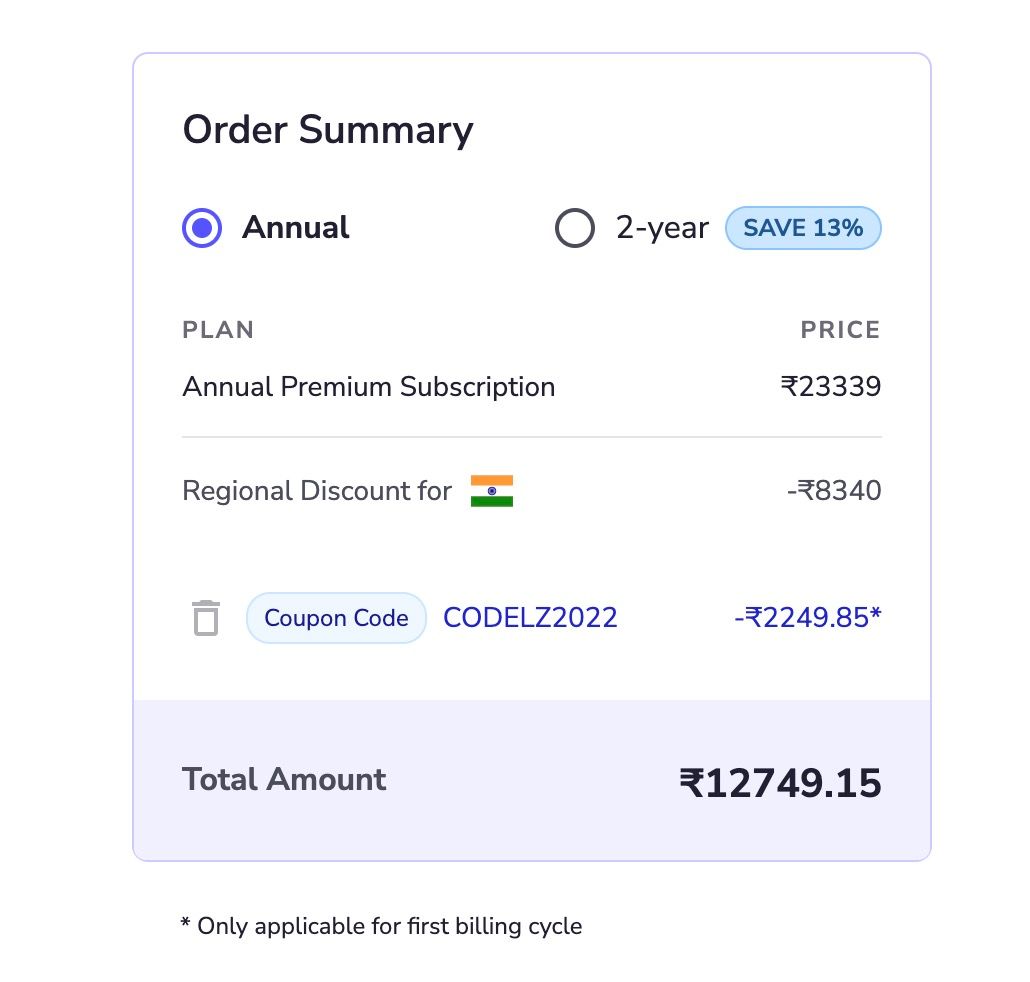
Task: Click the coupon discount -₹2249.85* amount
Action: pos(808,617)
